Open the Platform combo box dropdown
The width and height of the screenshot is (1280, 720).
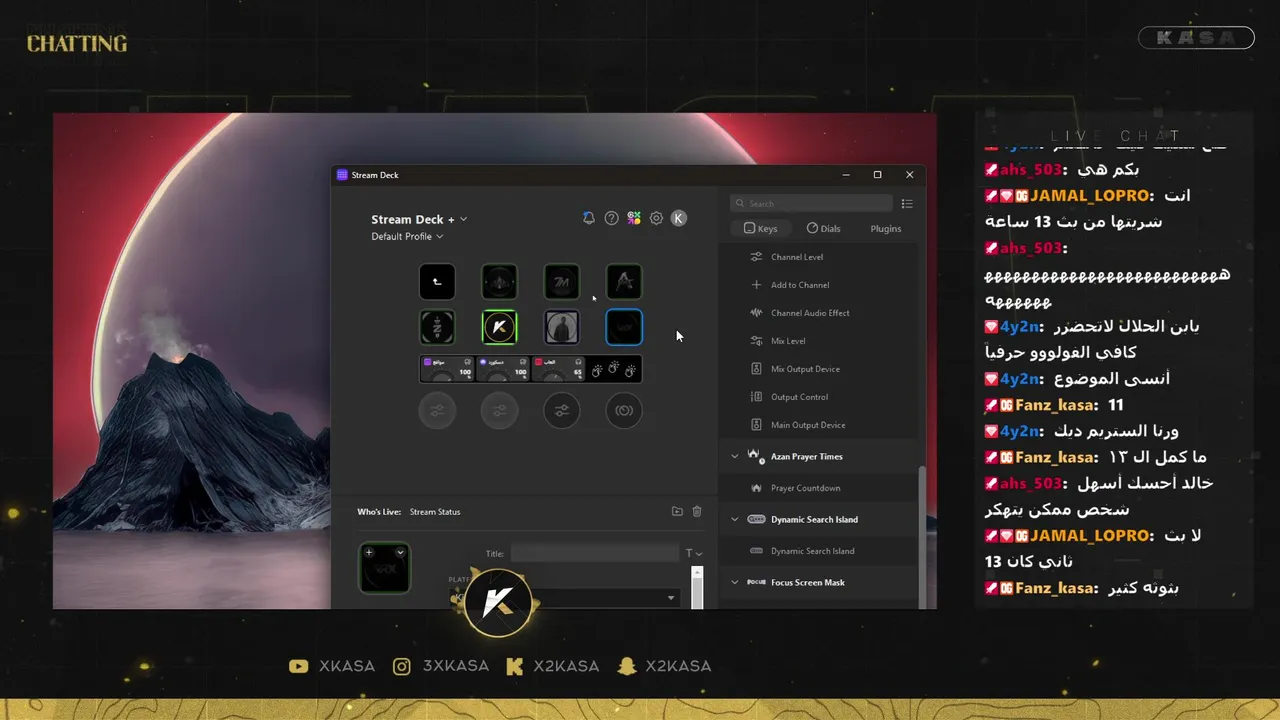671,598
